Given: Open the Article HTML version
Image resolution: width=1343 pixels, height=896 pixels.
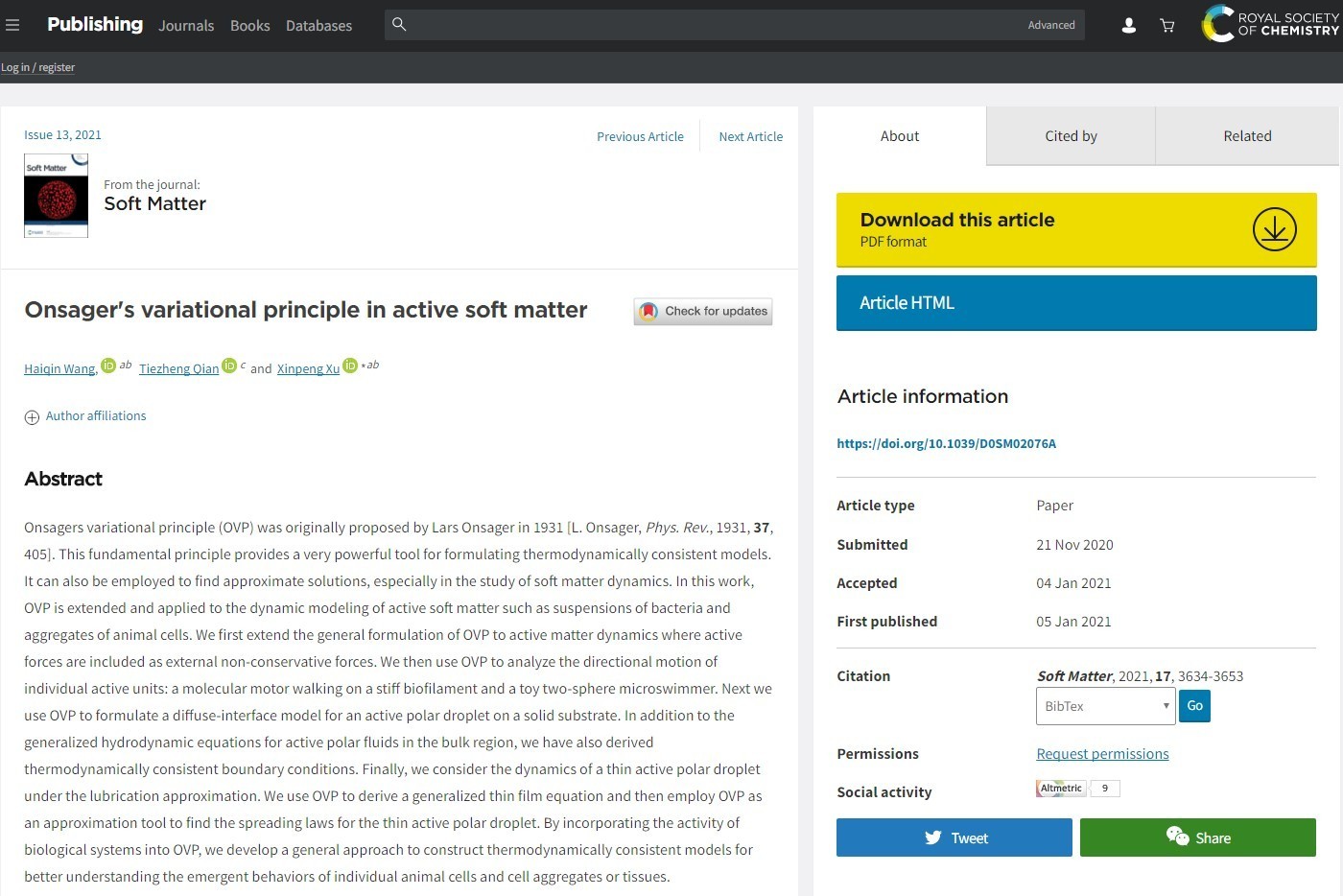Looking at the screenshot, I should [1075, 303].
